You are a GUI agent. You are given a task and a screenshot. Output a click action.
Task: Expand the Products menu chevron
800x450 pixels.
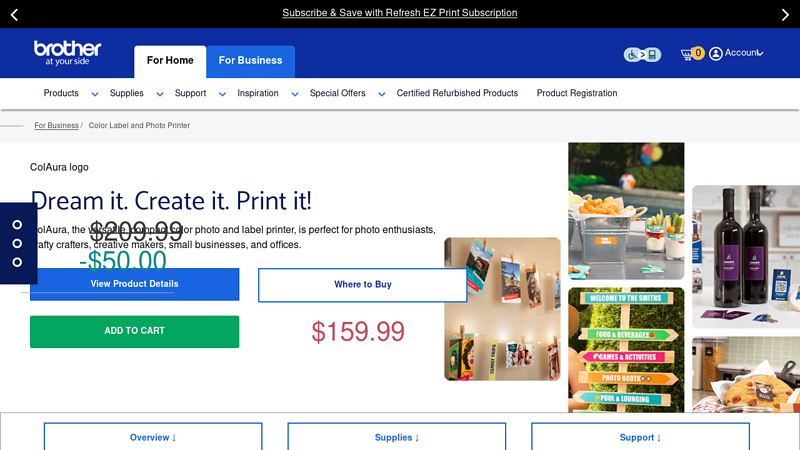(x=94, y=94)
